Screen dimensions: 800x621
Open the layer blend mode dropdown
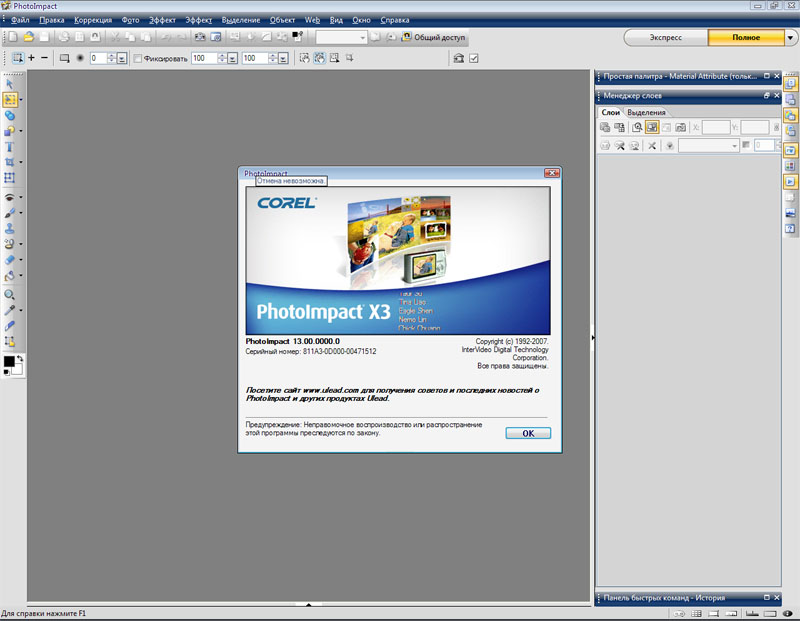(x=708, y=146)
